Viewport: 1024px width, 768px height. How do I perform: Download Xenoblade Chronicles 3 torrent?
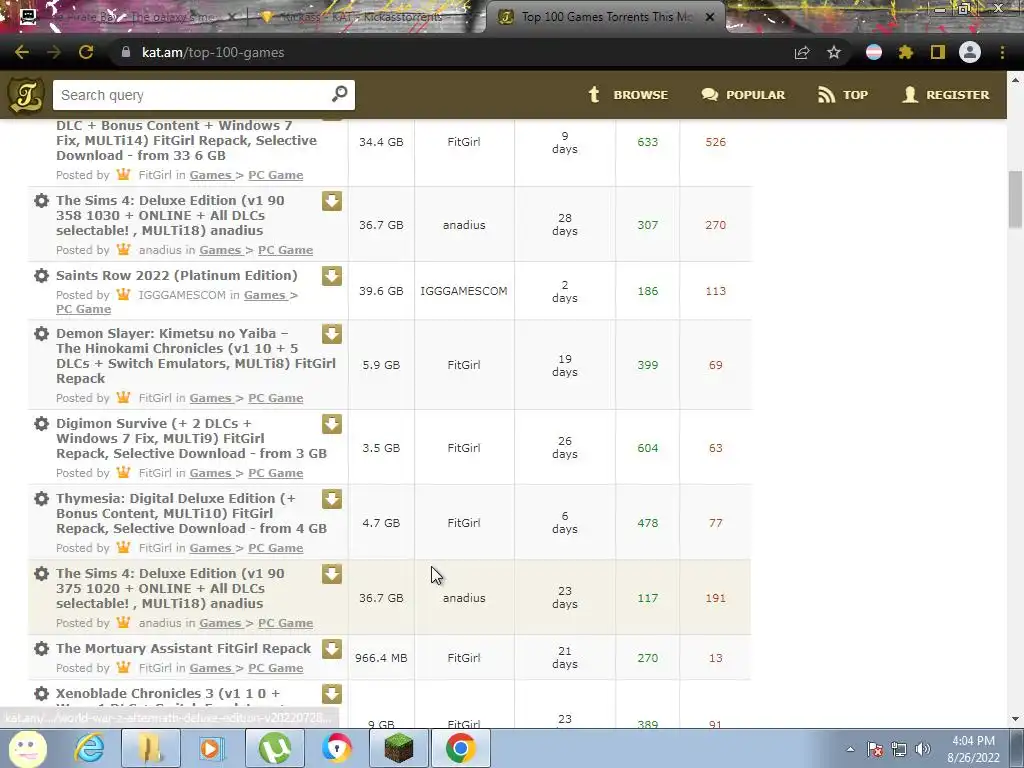(x=332, y=694)
